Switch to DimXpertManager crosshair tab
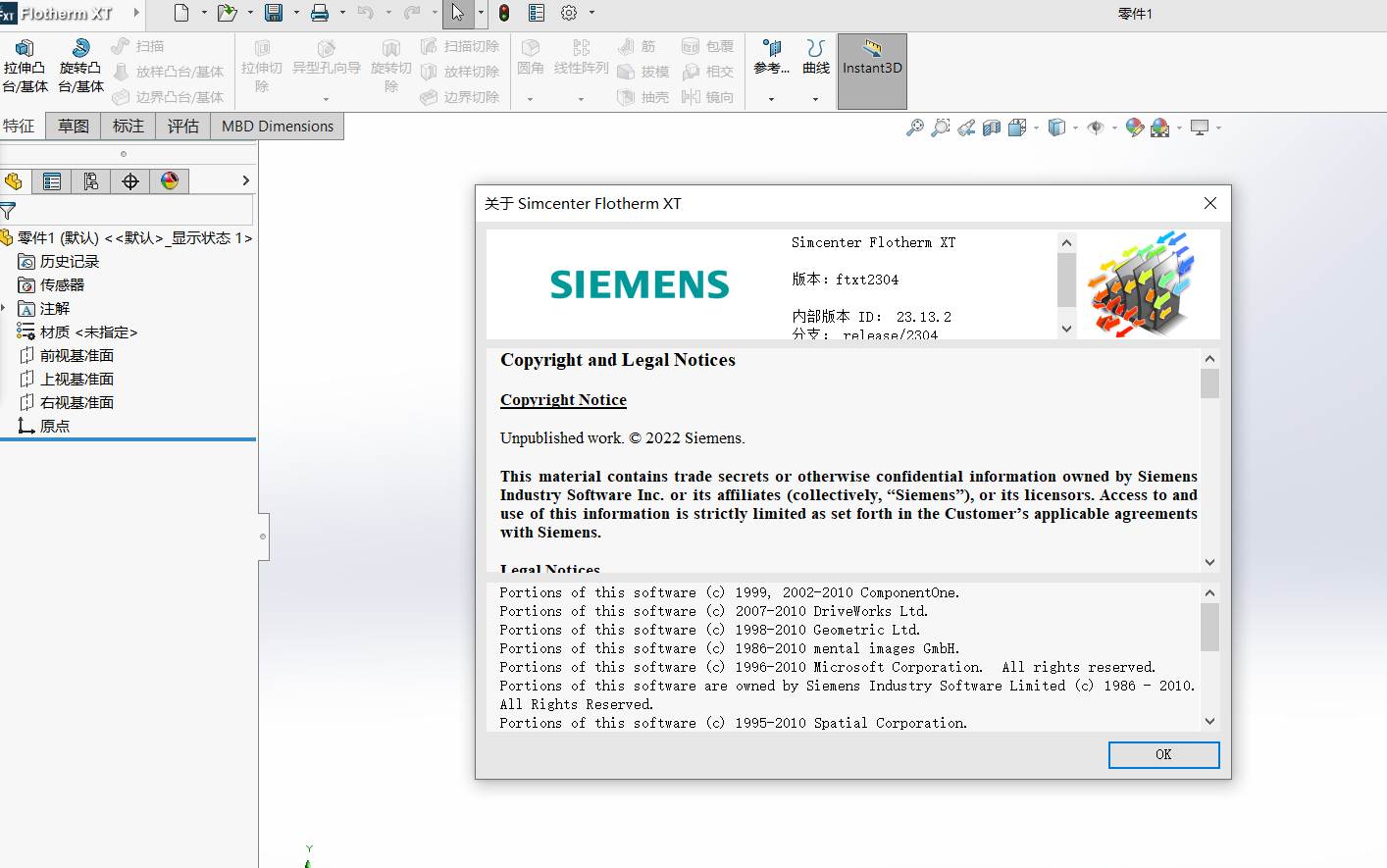This screenshot has height=868, width=1387. coord(130,181)
